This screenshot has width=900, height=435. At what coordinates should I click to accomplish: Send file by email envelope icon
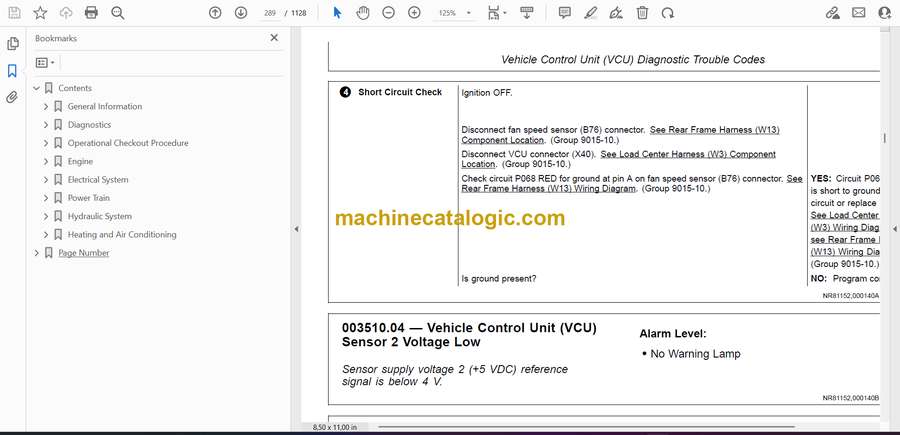tap(859, 13)
